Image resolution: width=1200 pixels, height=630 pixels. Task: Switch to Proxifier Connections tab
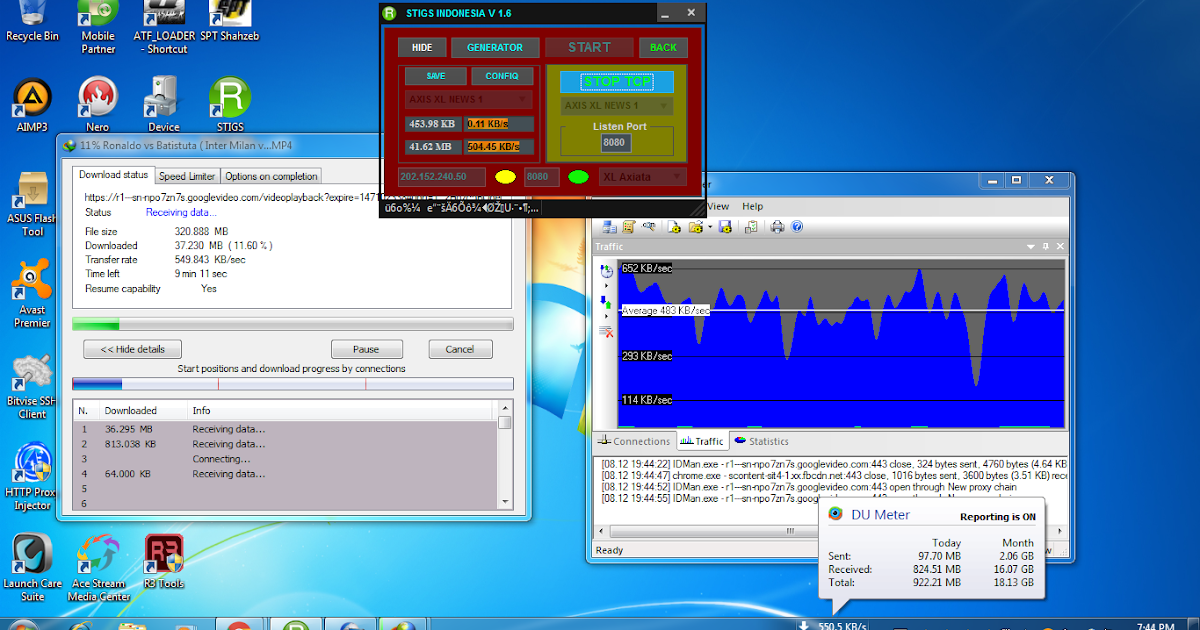tap(633, 441)
